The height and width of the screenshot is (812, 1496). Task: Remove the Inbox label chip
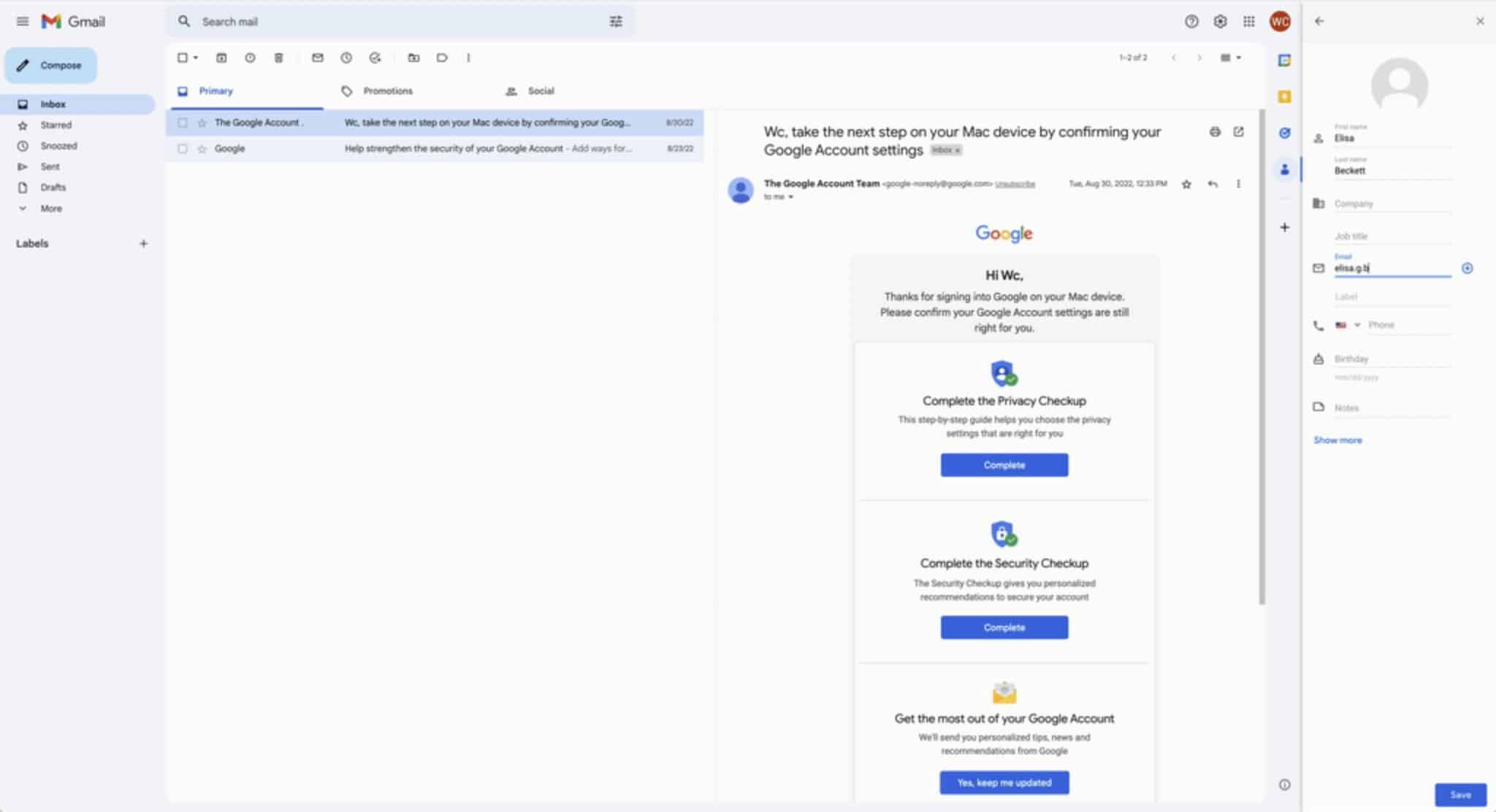tap(958, 150)
